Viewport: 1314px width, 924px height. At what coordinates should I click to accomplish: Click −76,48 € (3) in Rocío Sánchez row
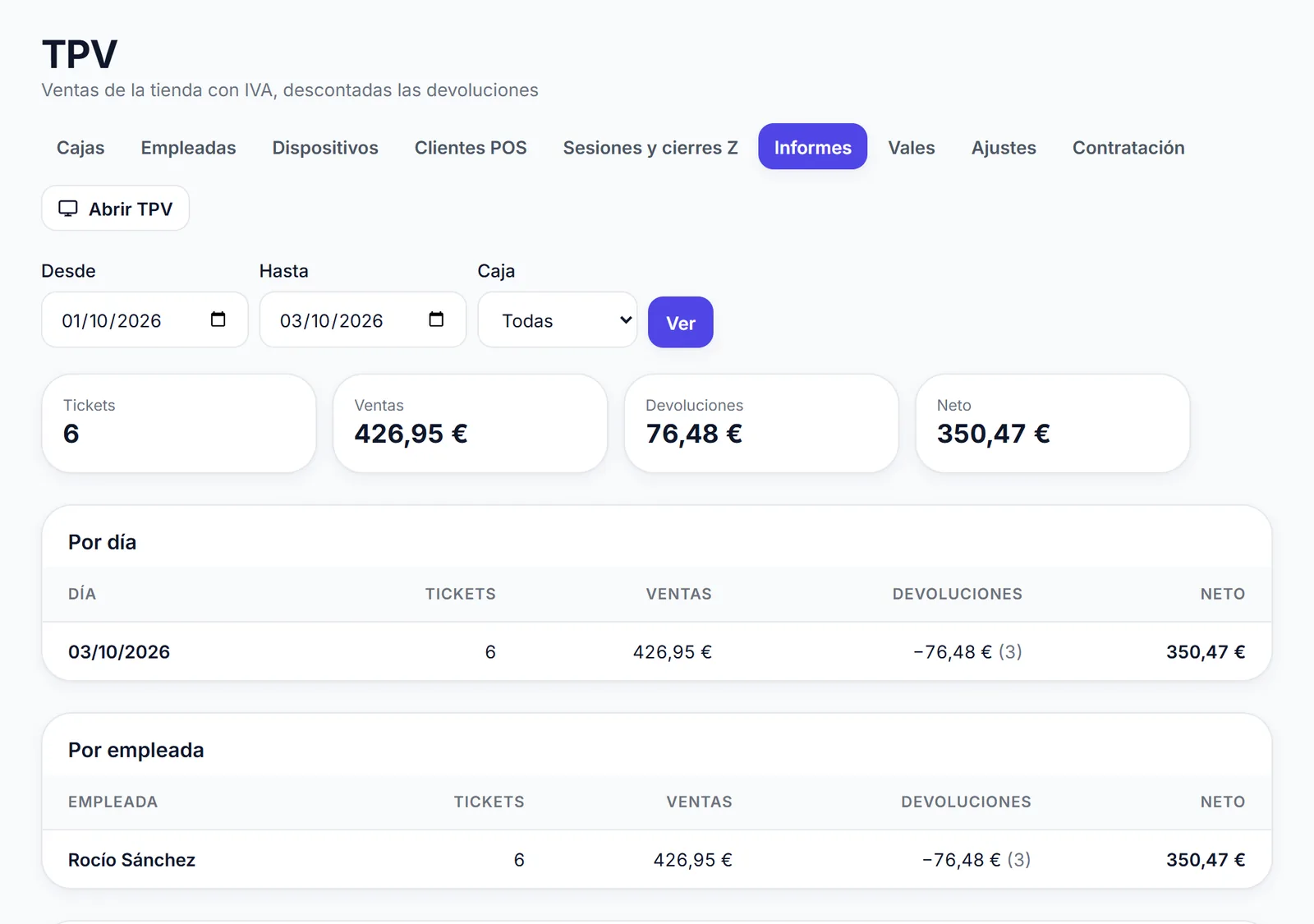coord(976,860)
